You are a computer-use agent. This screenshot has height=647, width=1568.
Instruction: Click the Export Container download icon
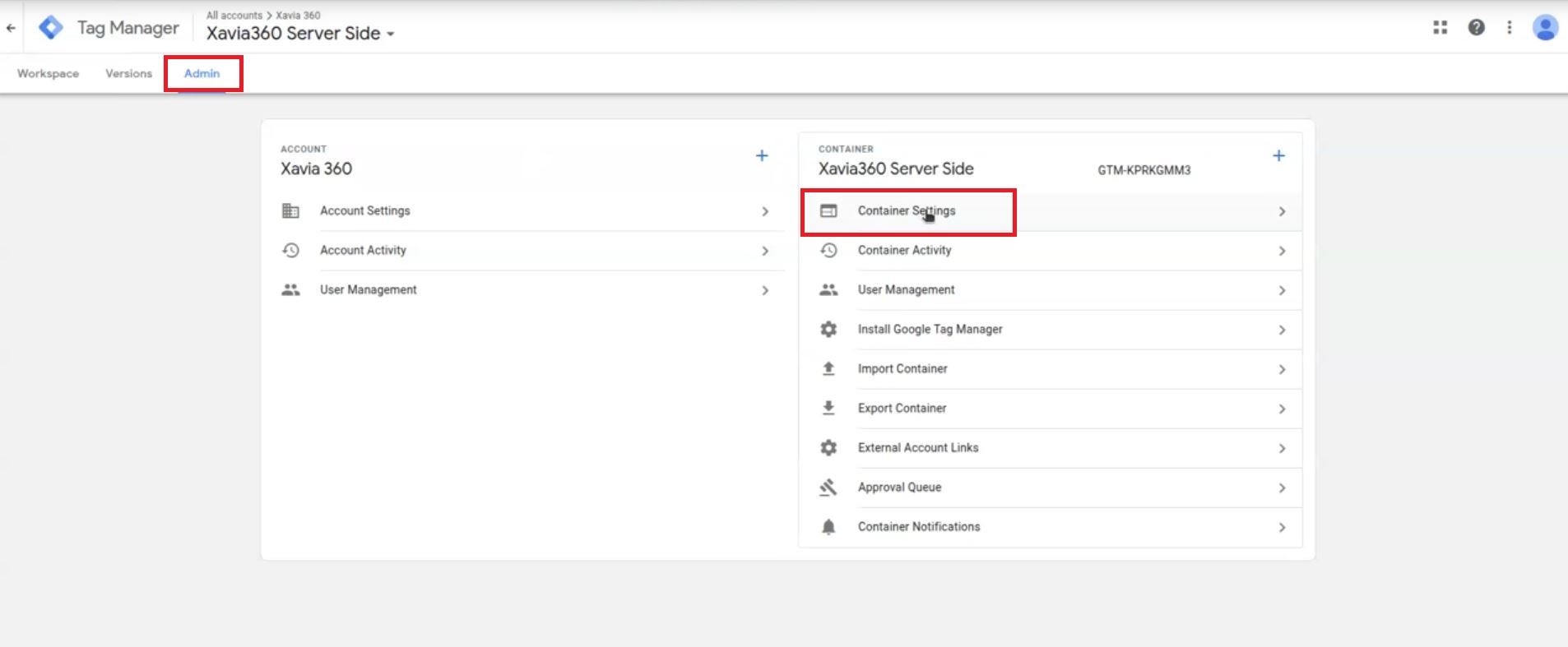828,408
